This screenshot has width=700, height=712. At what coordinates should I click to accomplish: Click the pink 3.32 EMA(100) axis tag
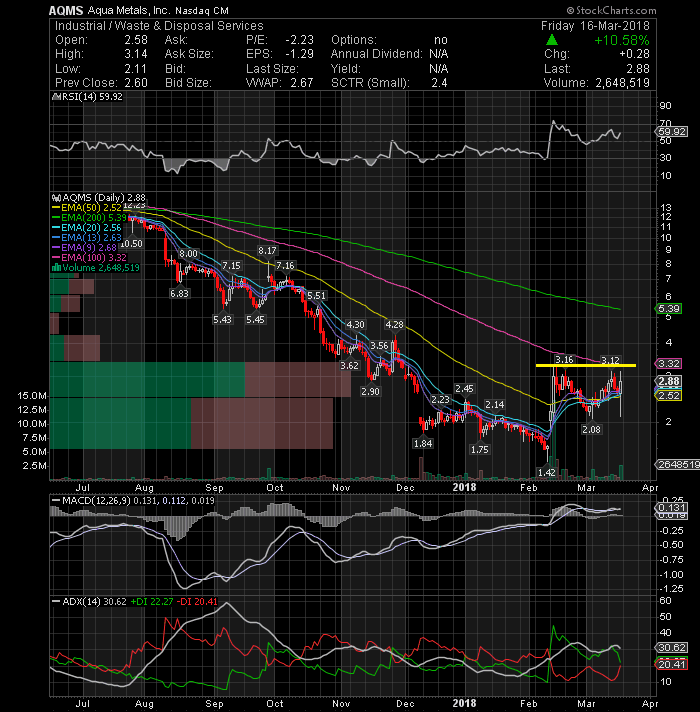click(x=668, y=363)
